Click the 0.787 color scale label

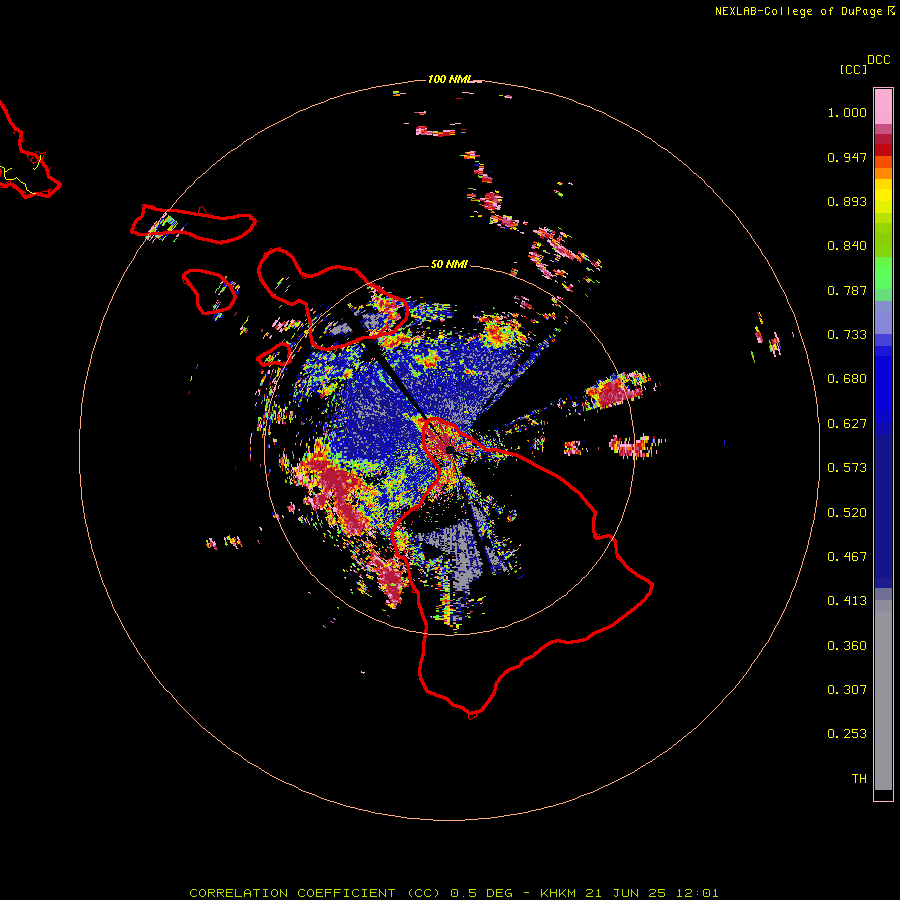(x=847, y=290)
